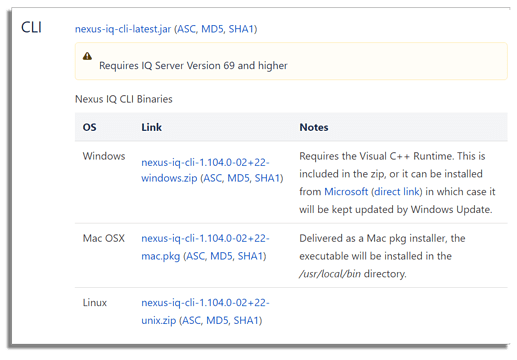Image resolution: width=517 pixels, height=360 pixels.
Task: Download the Linux nexus-iq-cli unix.zip file
Action: 205,311
